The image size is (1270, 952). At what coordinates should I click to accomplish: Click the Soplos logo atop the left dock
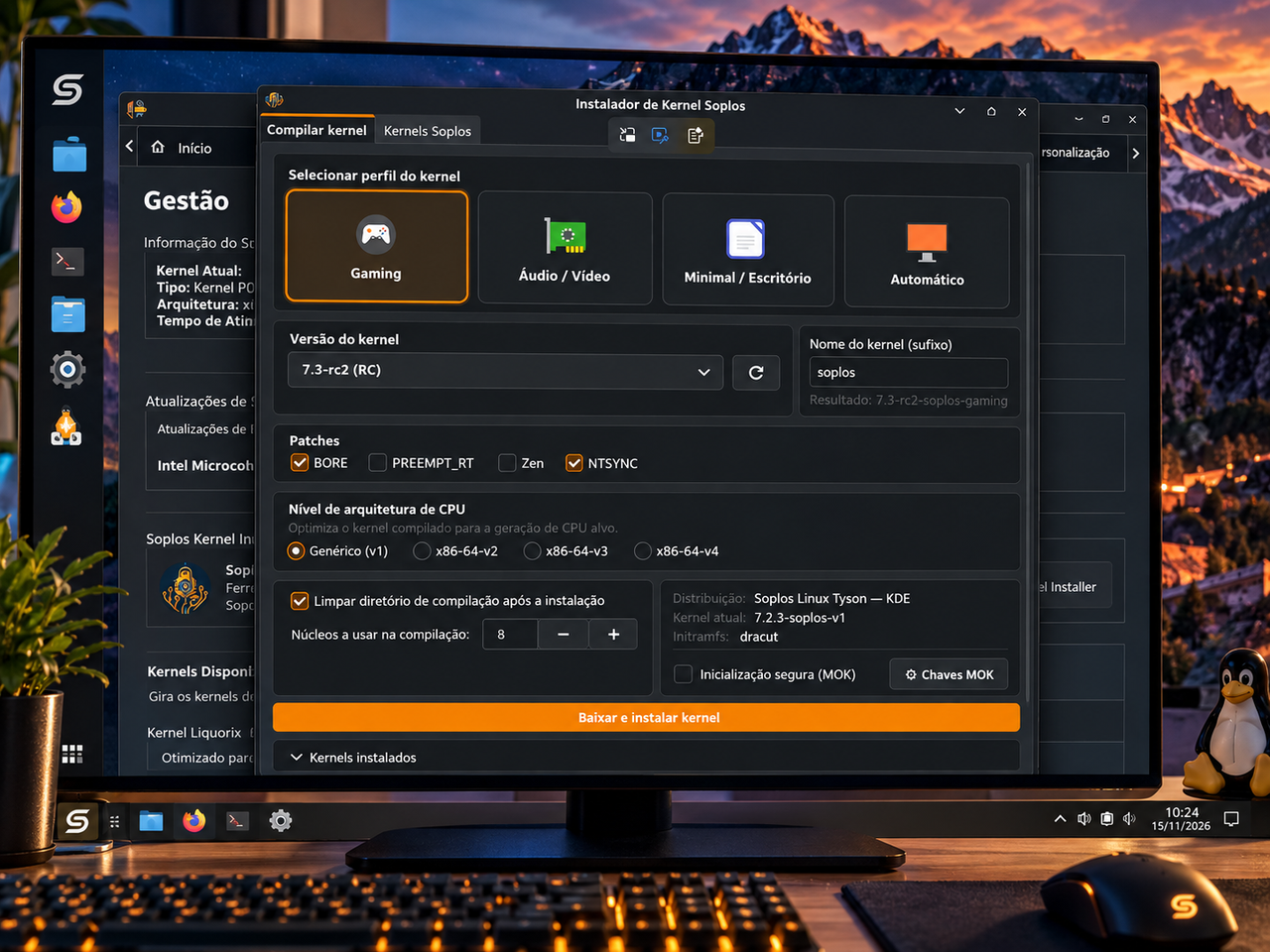[67, 90]
